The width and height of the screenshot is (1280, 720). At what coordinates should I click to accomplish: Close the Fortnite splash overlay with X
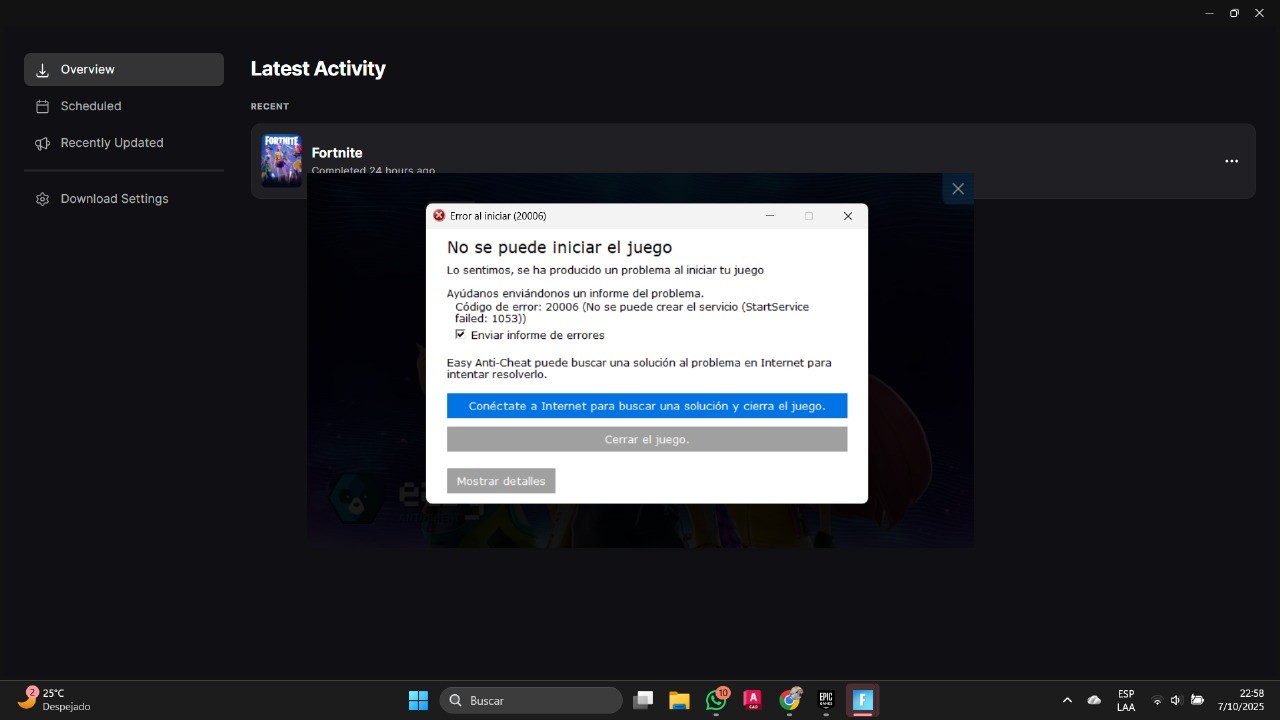pyautogui.click(x=958, y=189)
